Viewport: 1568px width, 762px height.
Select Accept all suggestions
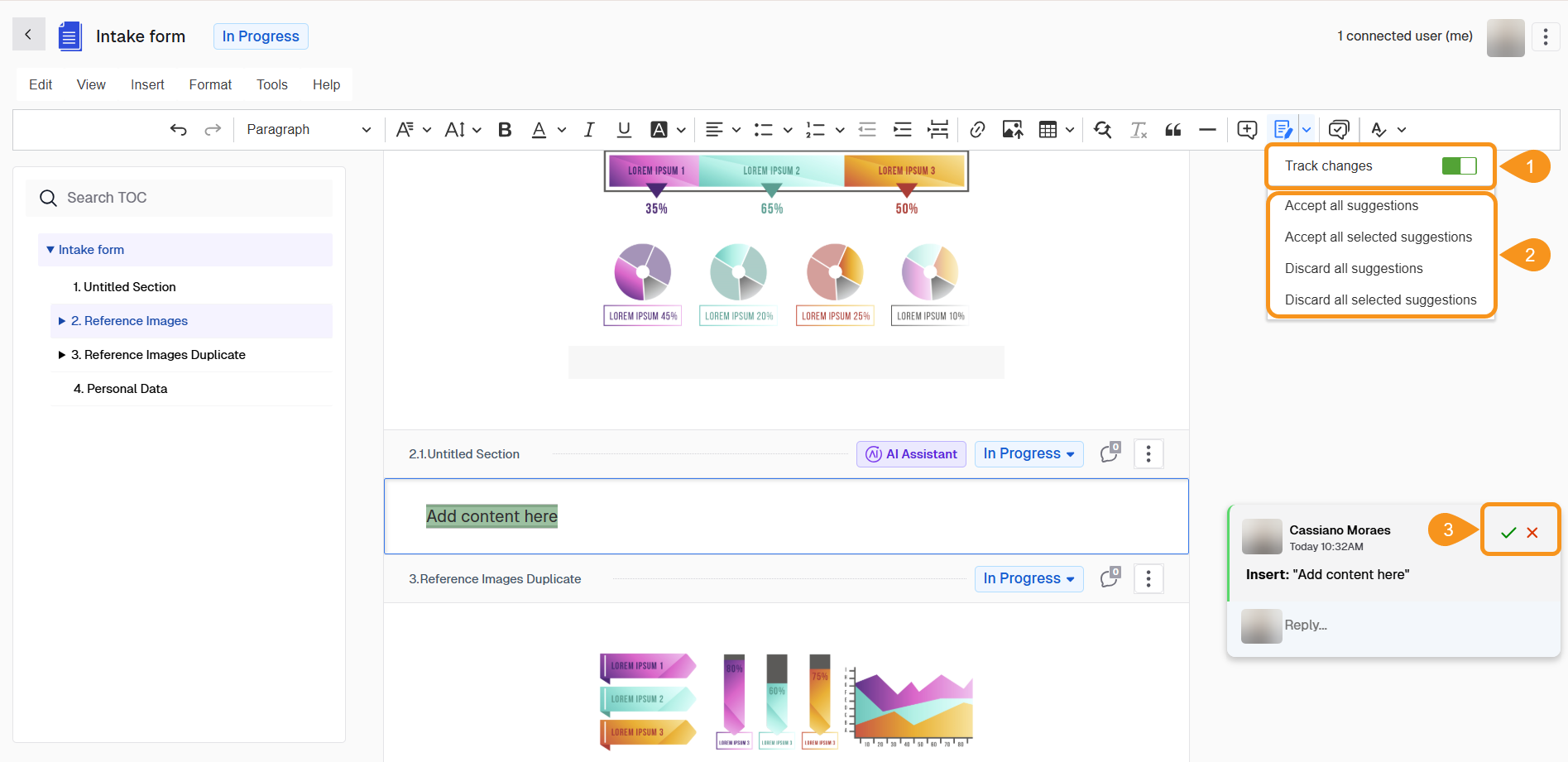[1351, 206]
